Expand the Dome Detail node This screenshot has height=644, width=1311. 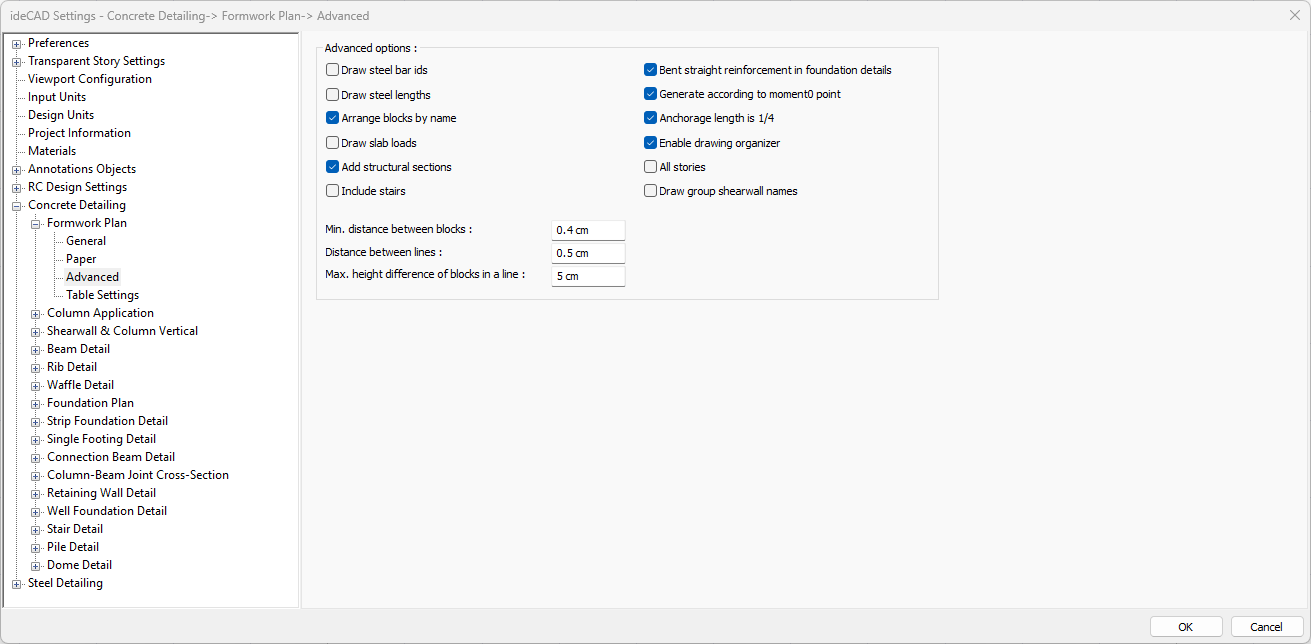point(36,565)
